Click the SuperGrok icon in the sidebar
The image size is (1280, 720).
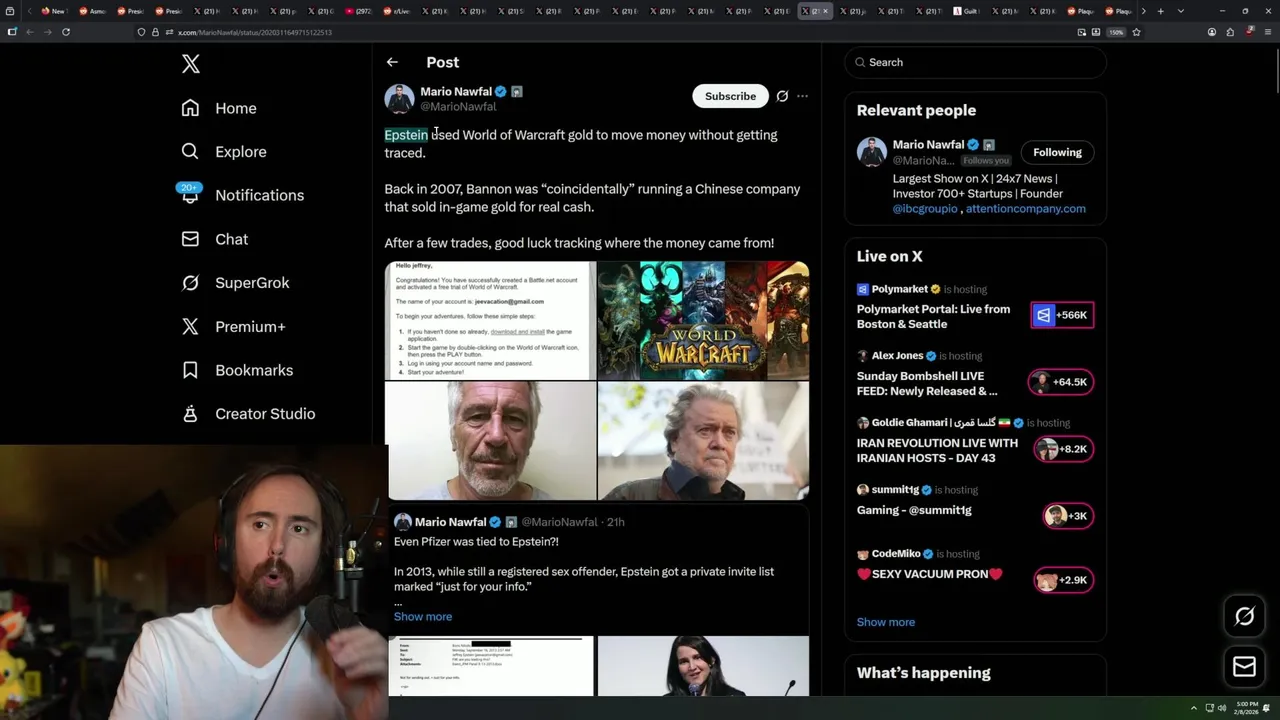click(190, 283)
